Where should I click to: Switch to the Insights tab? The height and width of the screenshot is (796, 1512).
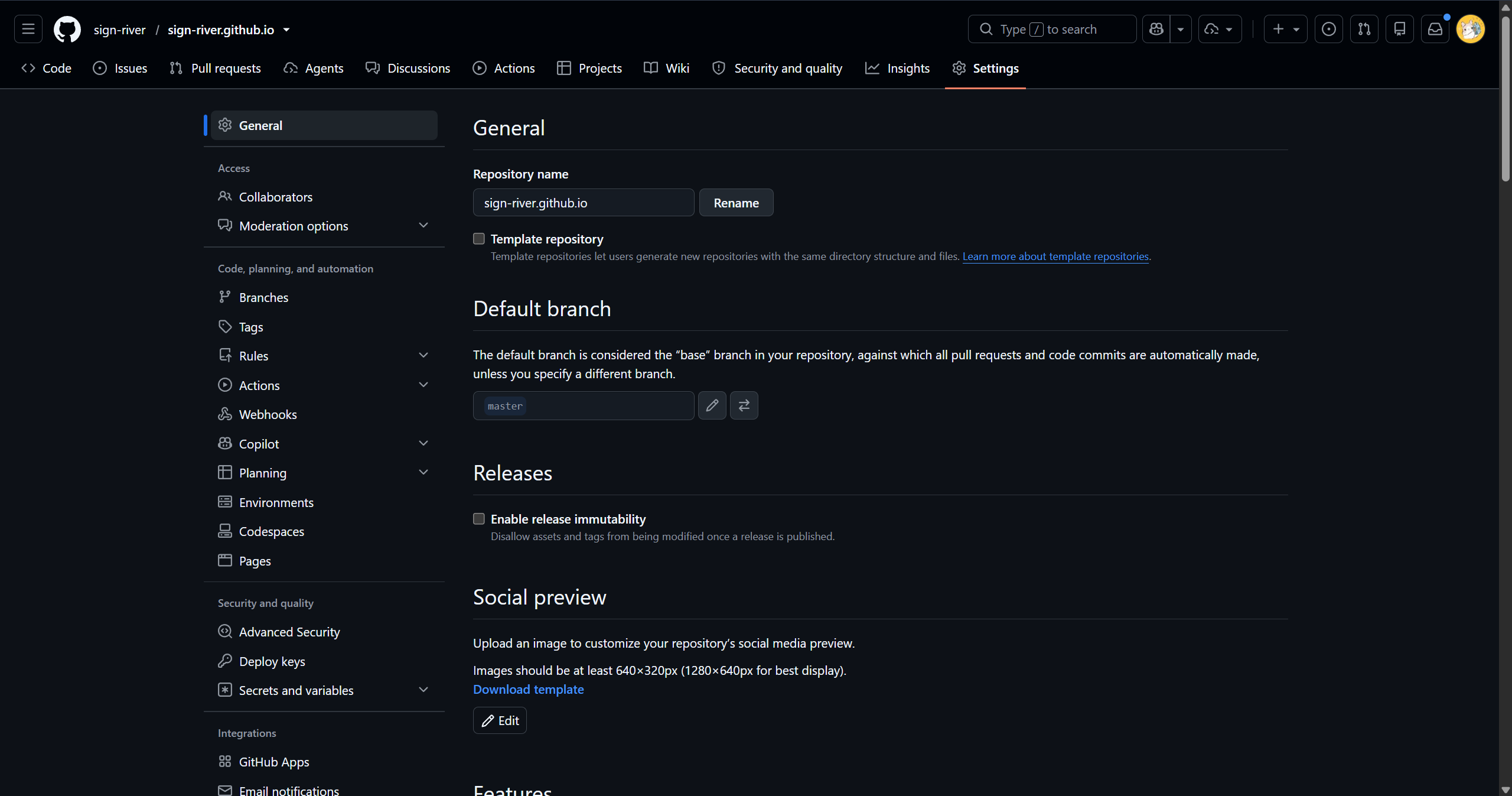click(898, 68)
